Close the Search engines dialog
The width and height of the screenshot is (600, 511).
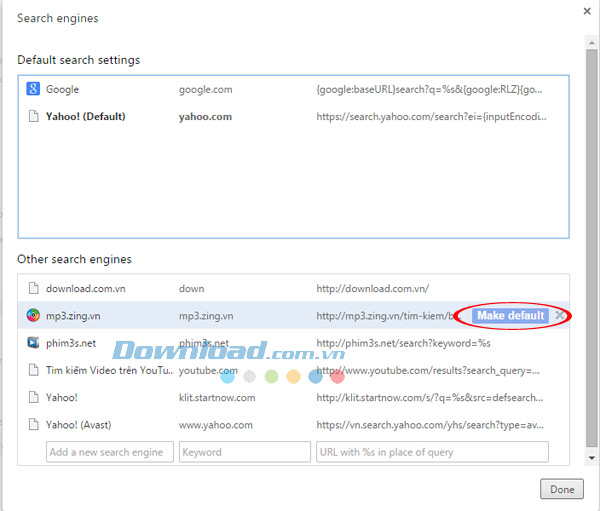coord(587,11)
